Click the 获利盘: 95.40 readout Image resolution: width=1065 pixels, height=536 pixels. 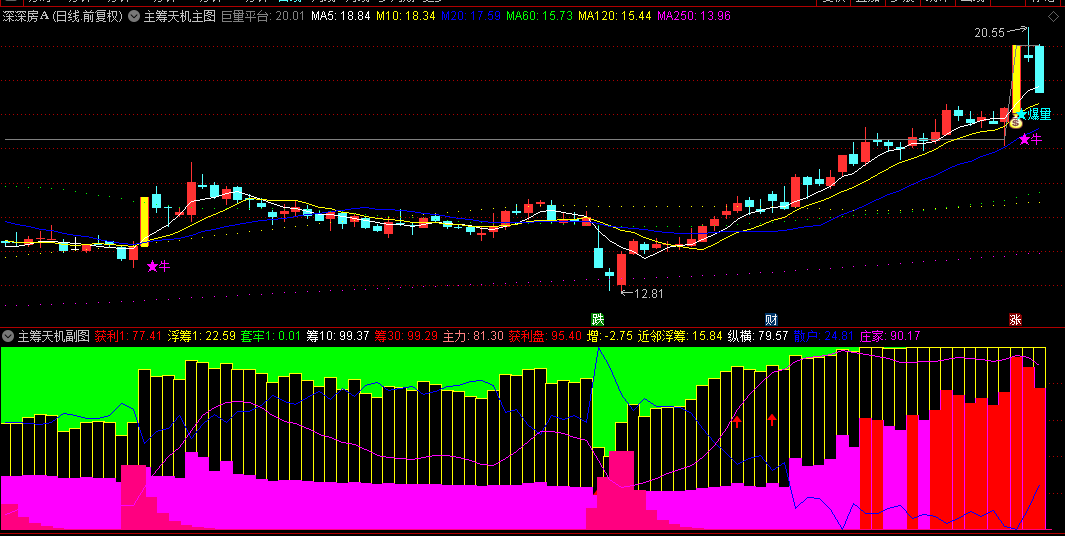click(x=545, y=336)
